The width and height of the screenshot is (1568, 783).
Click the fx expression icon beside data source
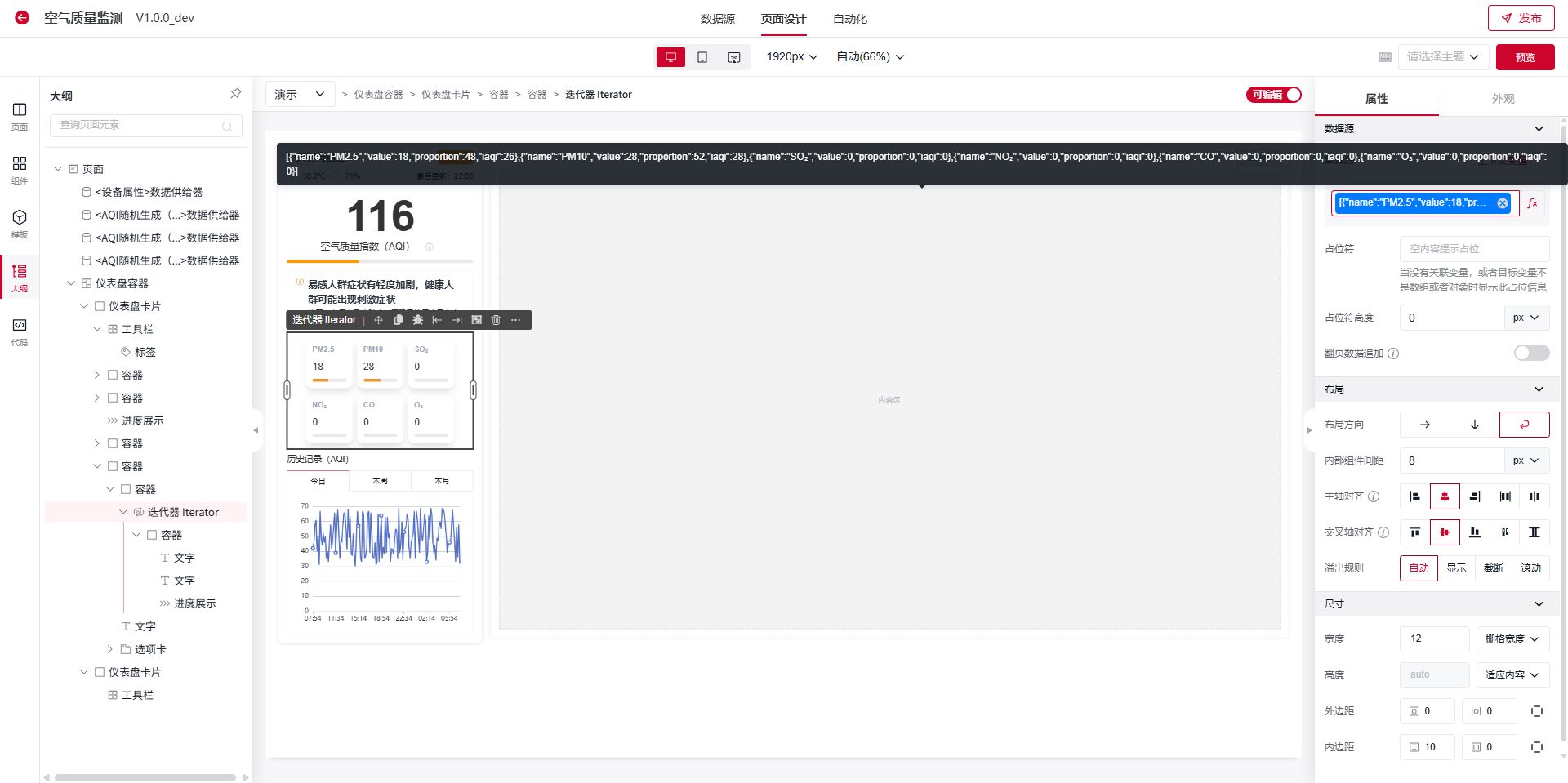(1532, 203)
